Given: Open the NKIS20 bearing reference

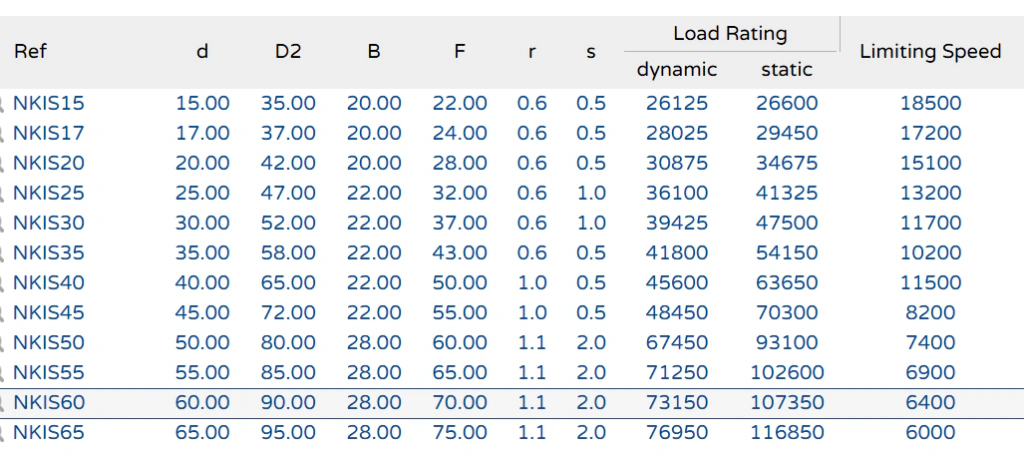Looking at the screenshot, I should point(49,163).
